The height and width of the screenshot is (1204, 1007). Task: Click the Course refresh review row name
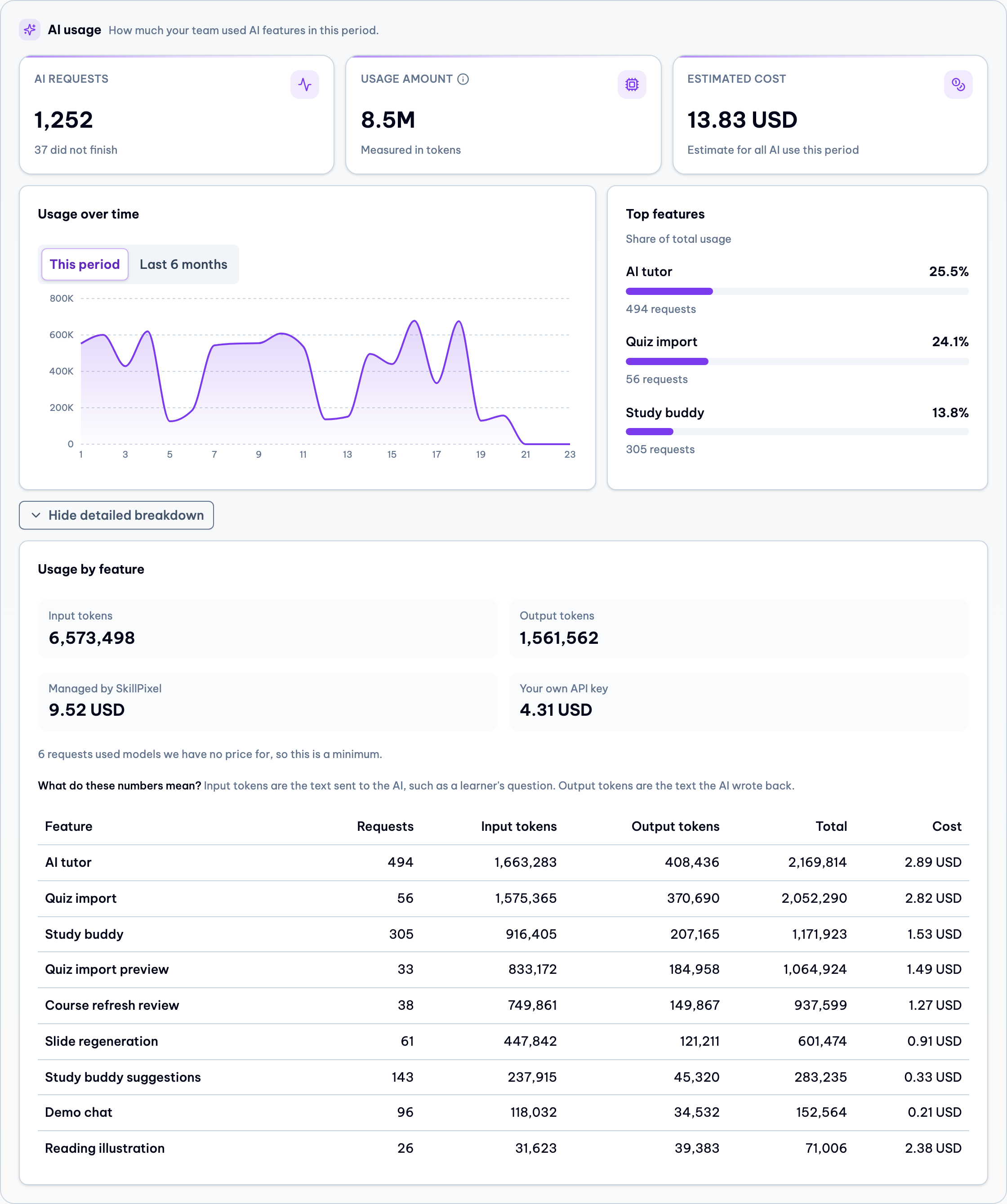pyautogui.click(x=112, y=1005)
